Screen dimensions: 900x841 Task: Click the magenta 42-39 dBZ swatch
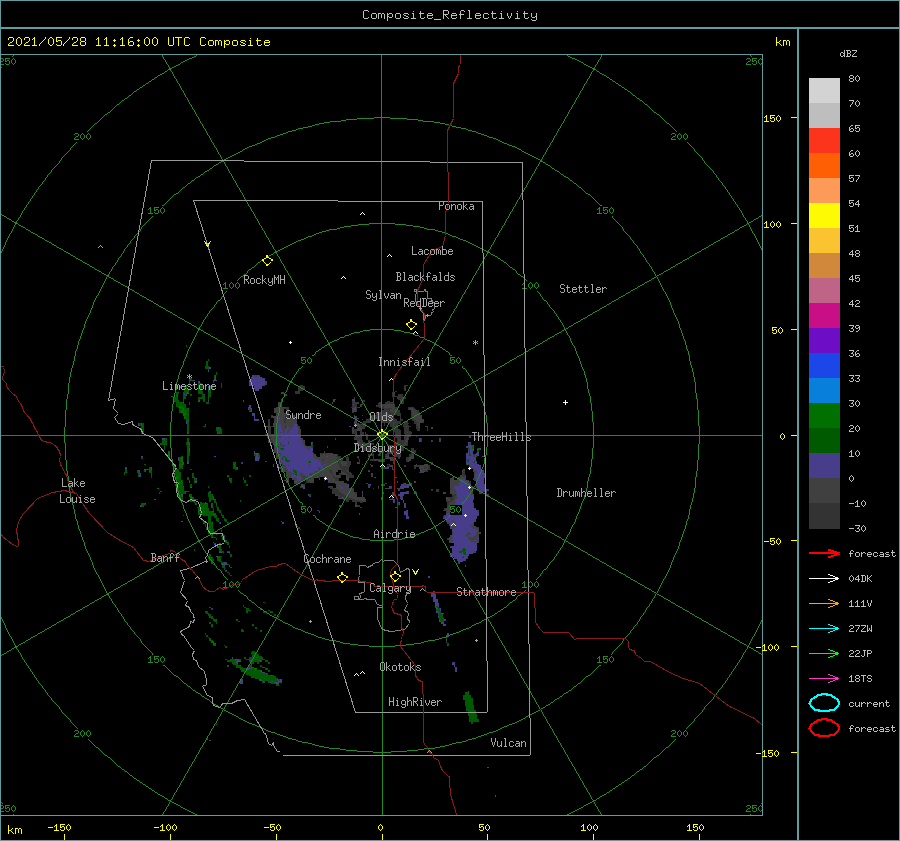824,316
